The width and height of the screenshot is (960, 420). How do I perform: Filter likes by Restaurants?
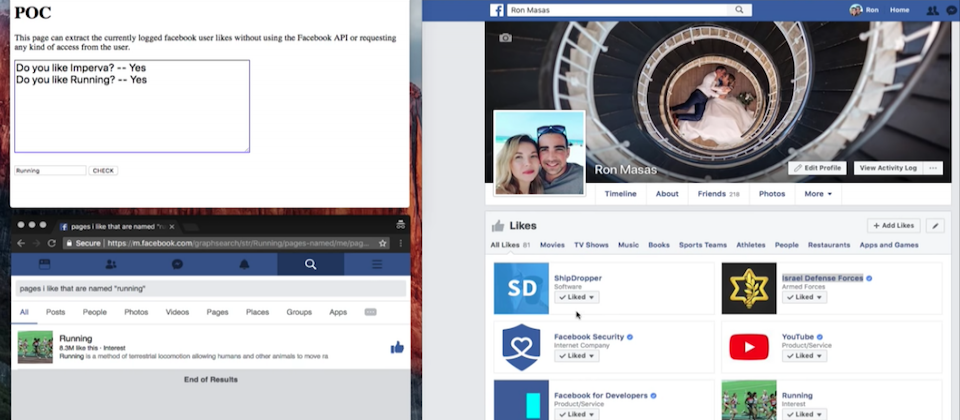point(829,245)
